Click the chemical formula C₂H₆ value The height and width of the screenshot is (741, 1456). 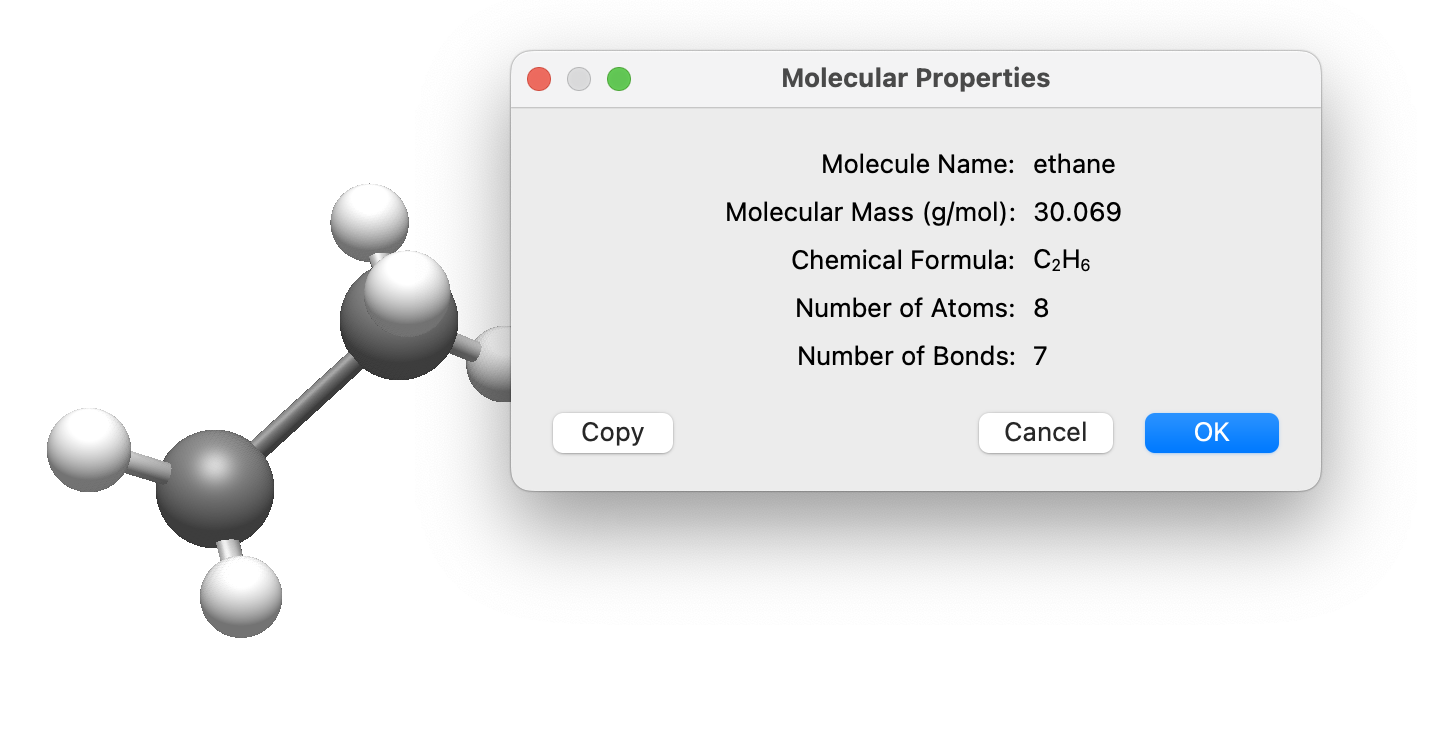[1061, 261]
